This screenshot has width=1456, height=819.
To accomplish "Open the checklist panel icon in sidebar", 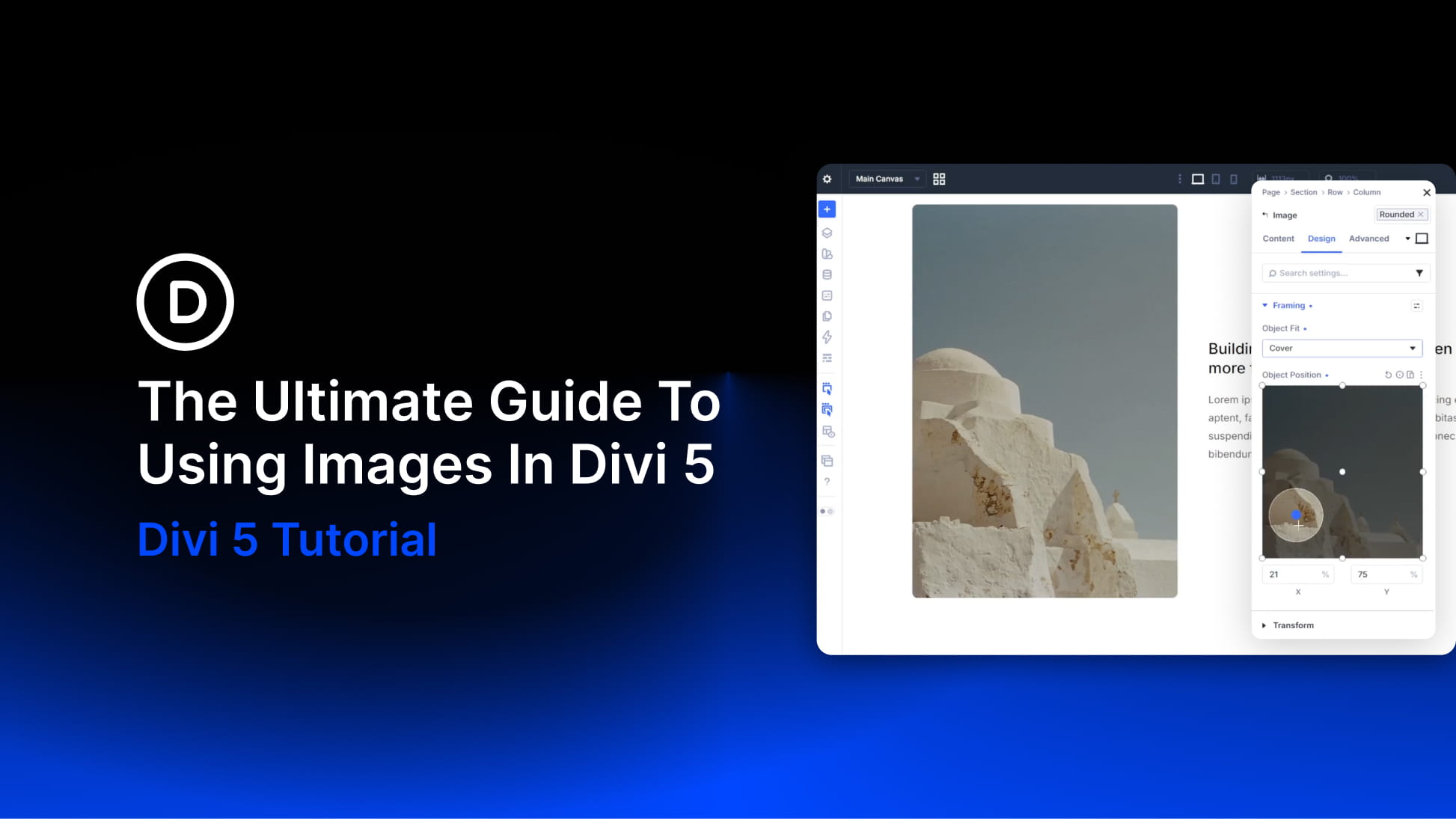I will click(827, 295).
